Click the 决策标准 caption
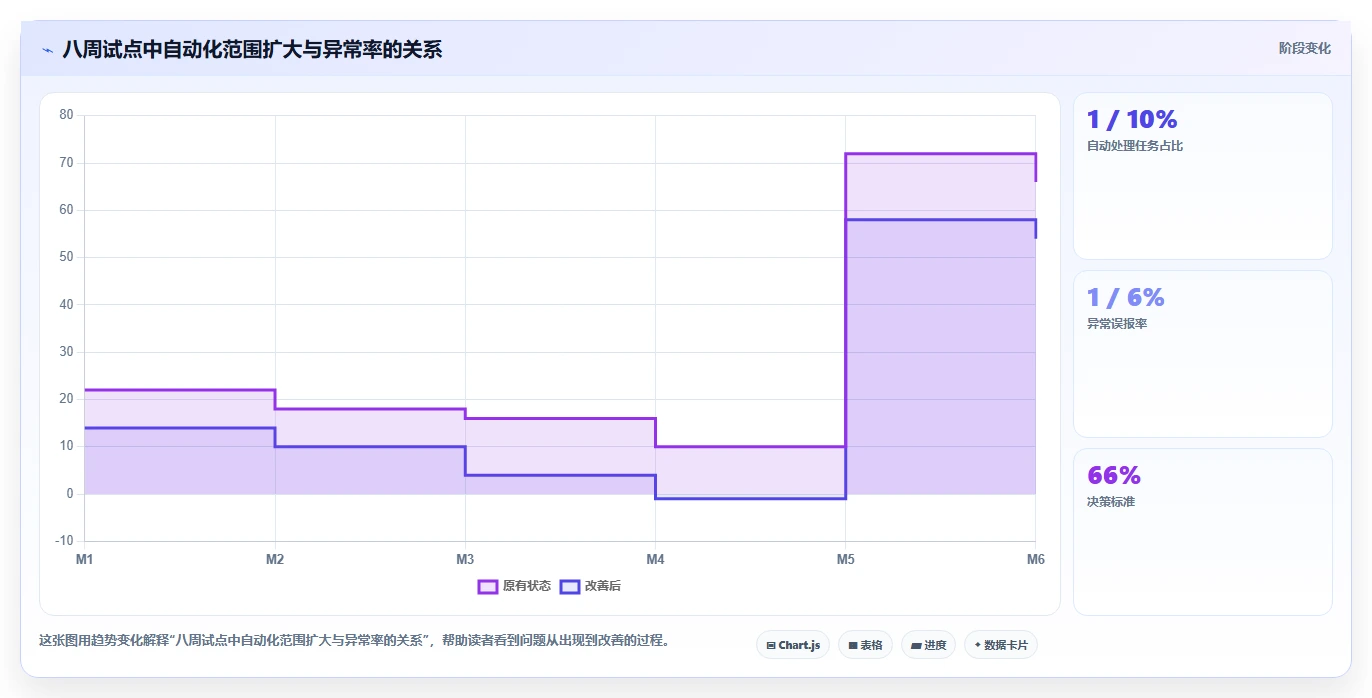The image size is (1372, 698). click(x=1111, y=502)
